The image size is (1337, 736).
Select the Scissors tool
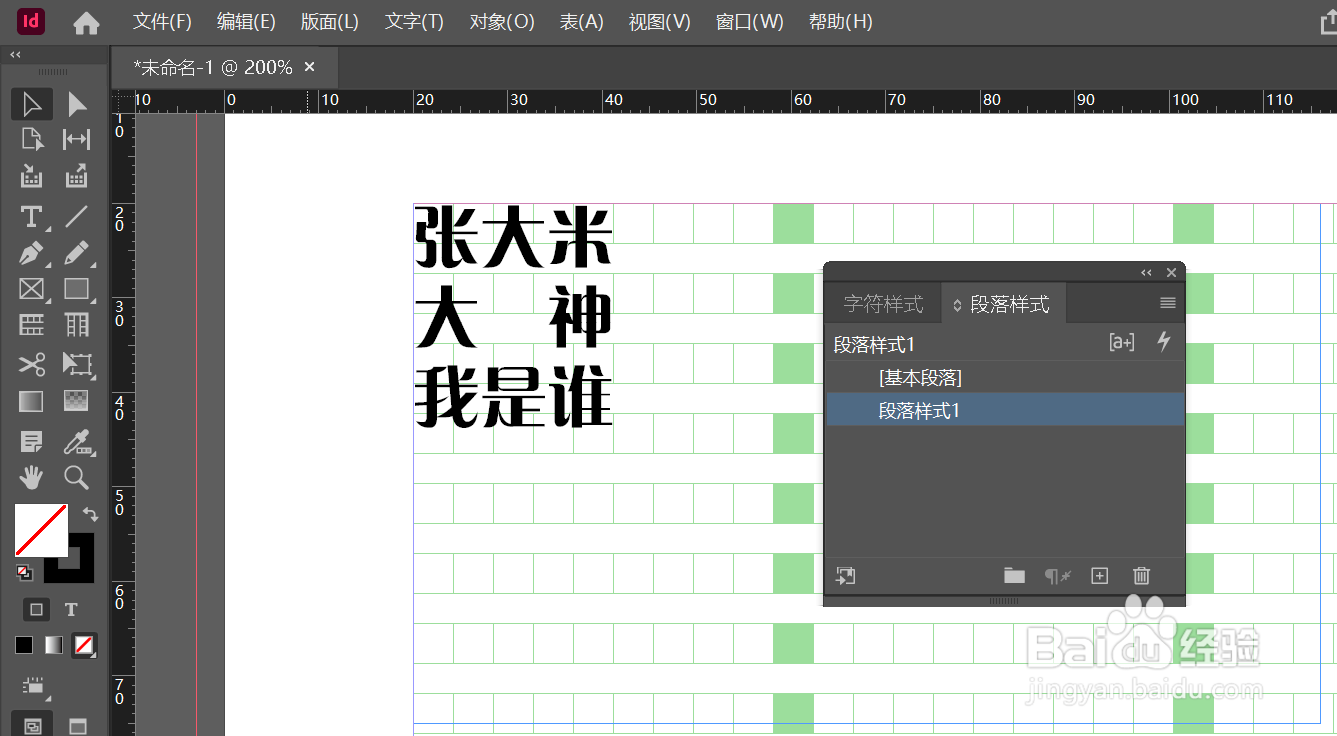[x=32, y=364]
